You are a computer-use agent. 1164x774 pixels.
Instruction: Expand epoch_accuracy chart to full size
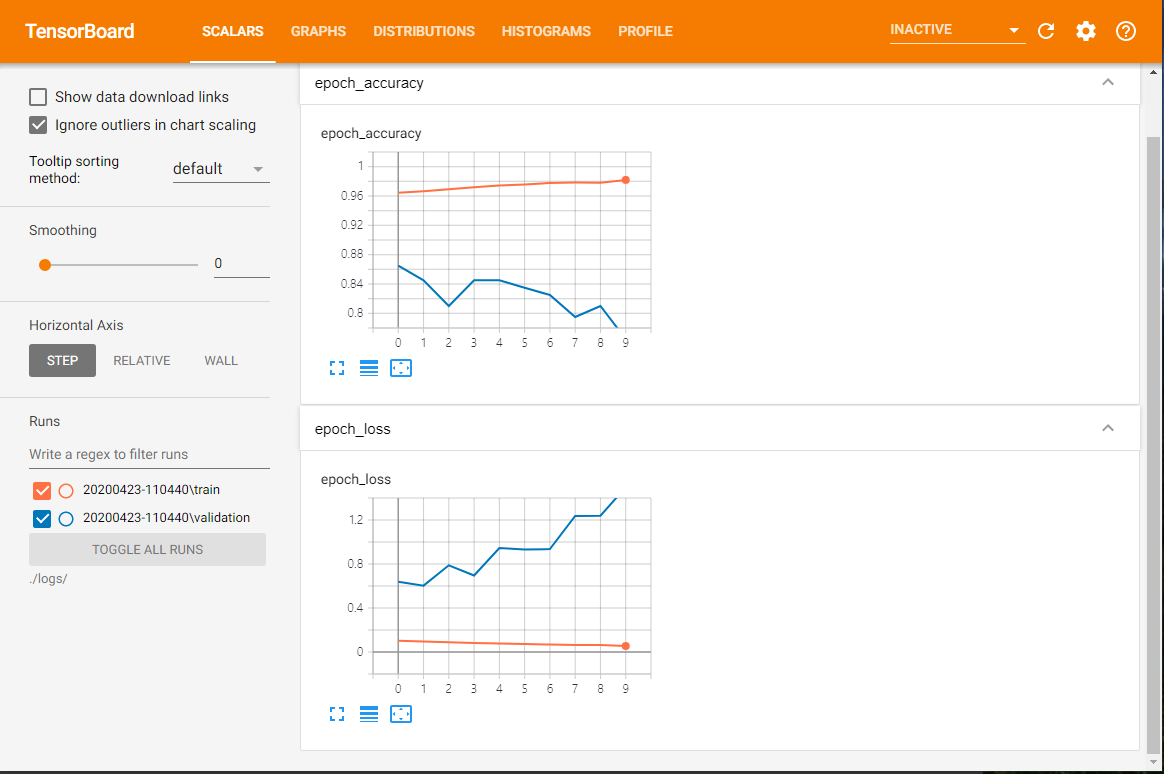click(x=337, y=368)
